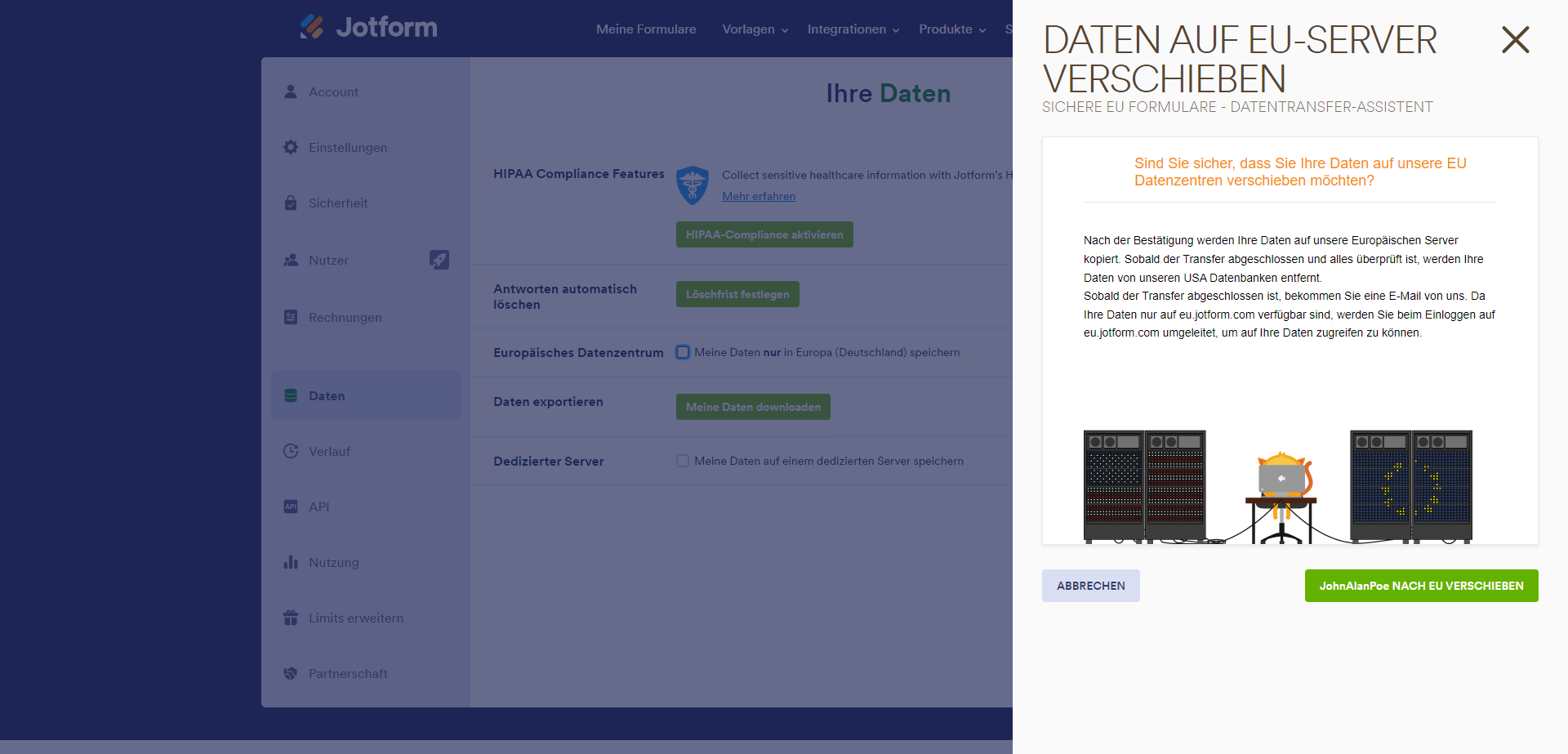1568x754 pixels.
Task: Select the Daten sidebar tab
Action: [x=366, y=395]
